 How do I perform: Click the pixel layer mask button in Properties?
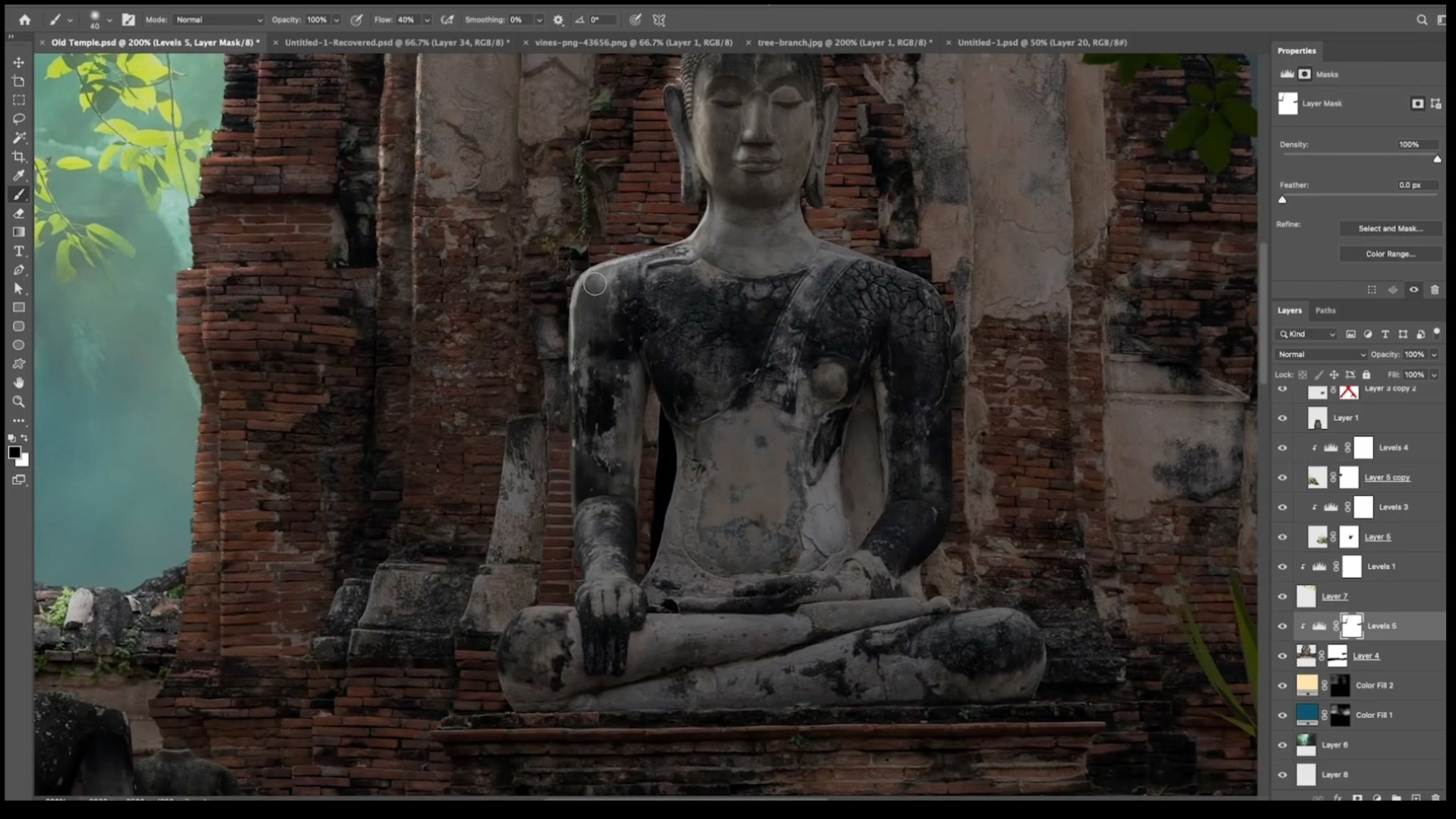coord(1417,103)
